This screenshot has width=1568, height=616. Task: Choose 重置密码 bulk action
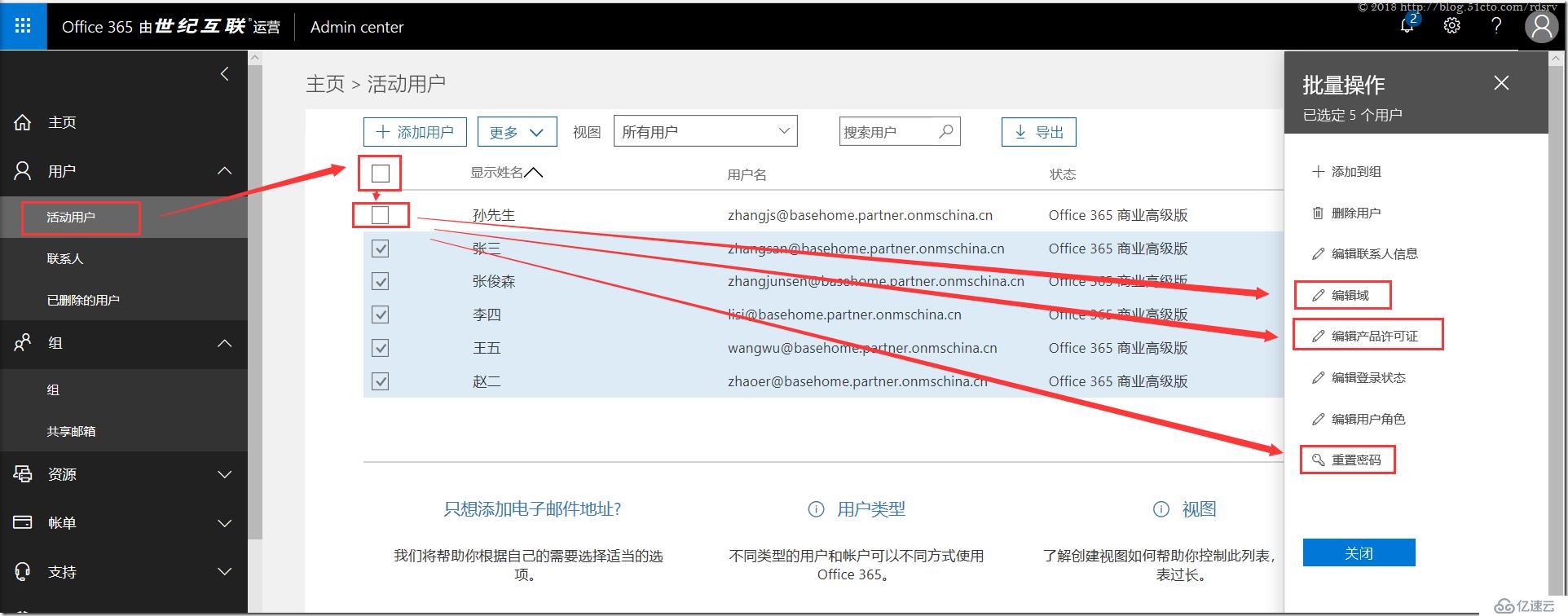point(1346,460)
